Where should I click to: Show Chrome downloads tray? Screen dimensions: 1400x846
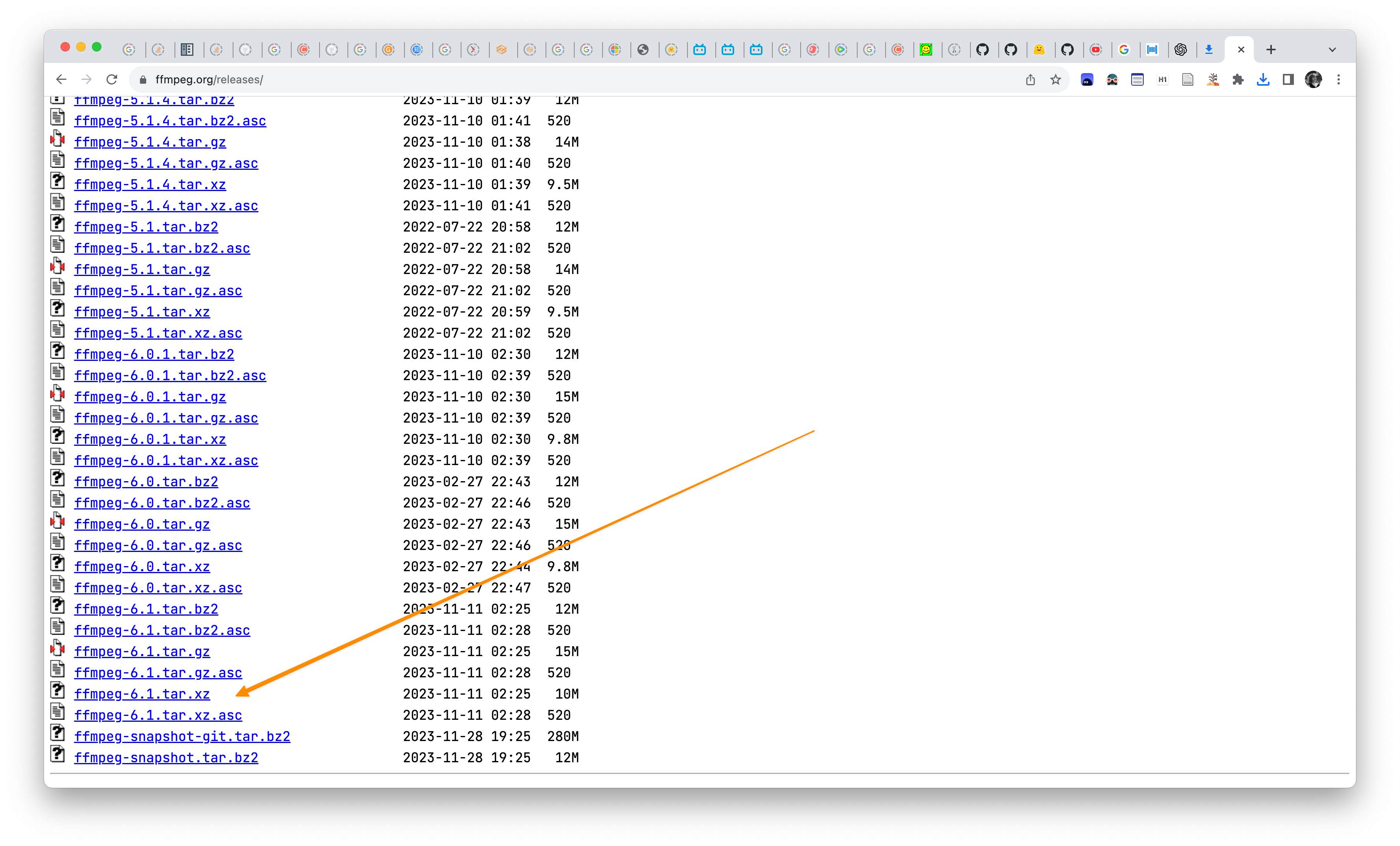(1262, 79)
